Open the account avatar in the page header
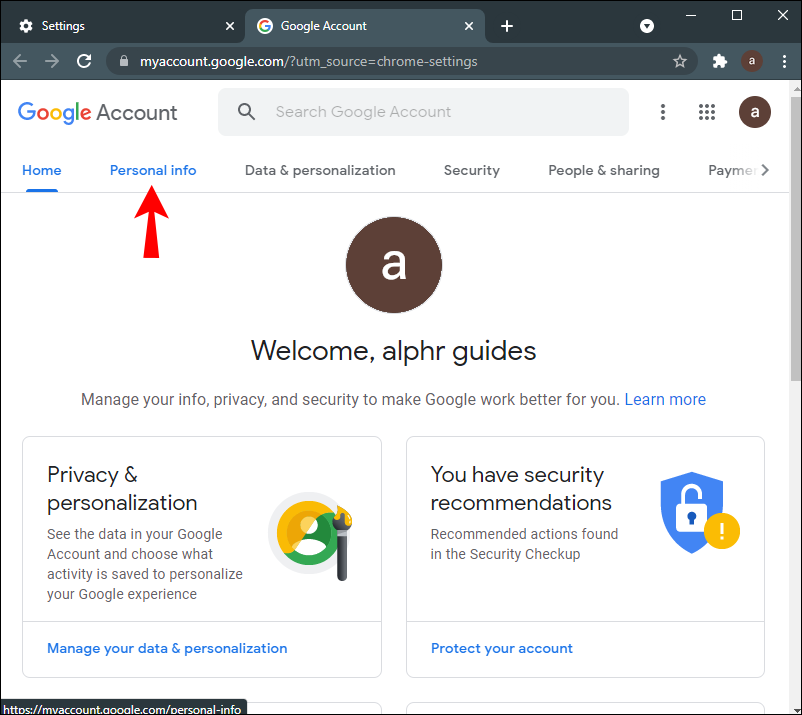Image resolution: width=802 pixels, height=715 pixels. (754, 112)
